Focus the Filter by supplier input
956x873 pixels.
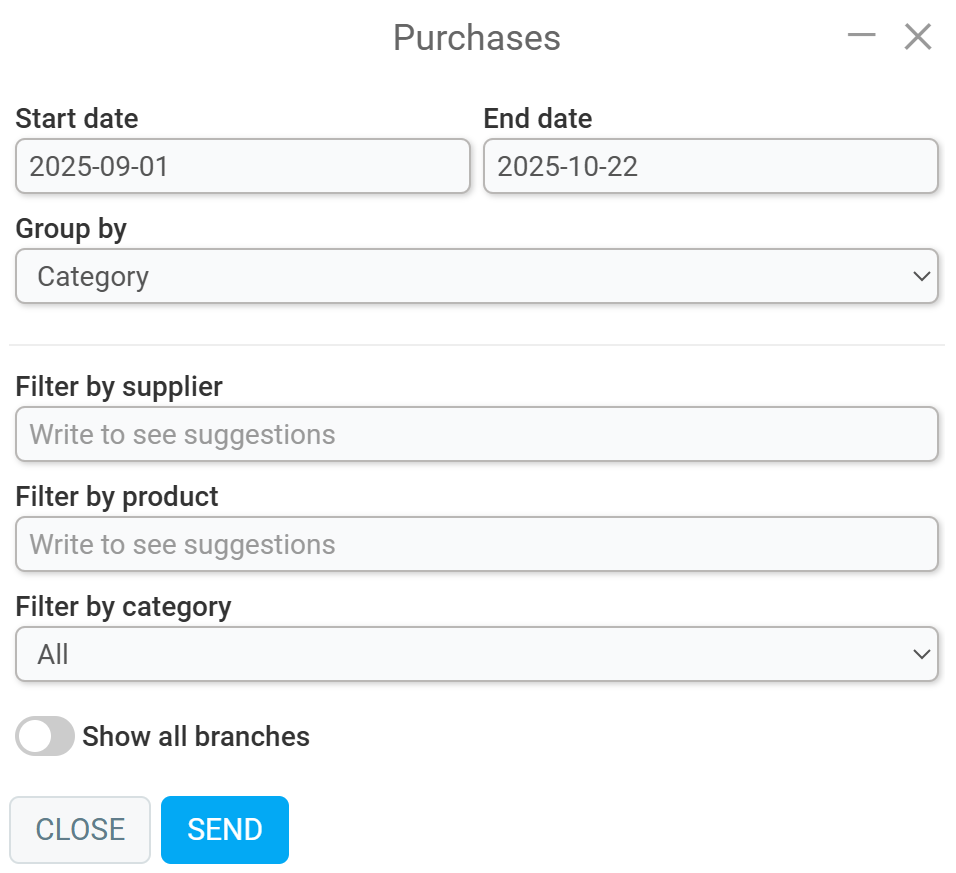476,434
